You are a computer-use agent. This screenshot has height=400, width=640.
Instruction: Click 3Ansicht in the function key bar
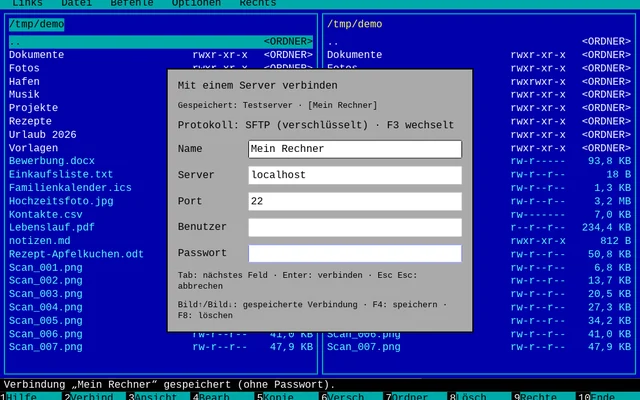click(x=152, y=396)
